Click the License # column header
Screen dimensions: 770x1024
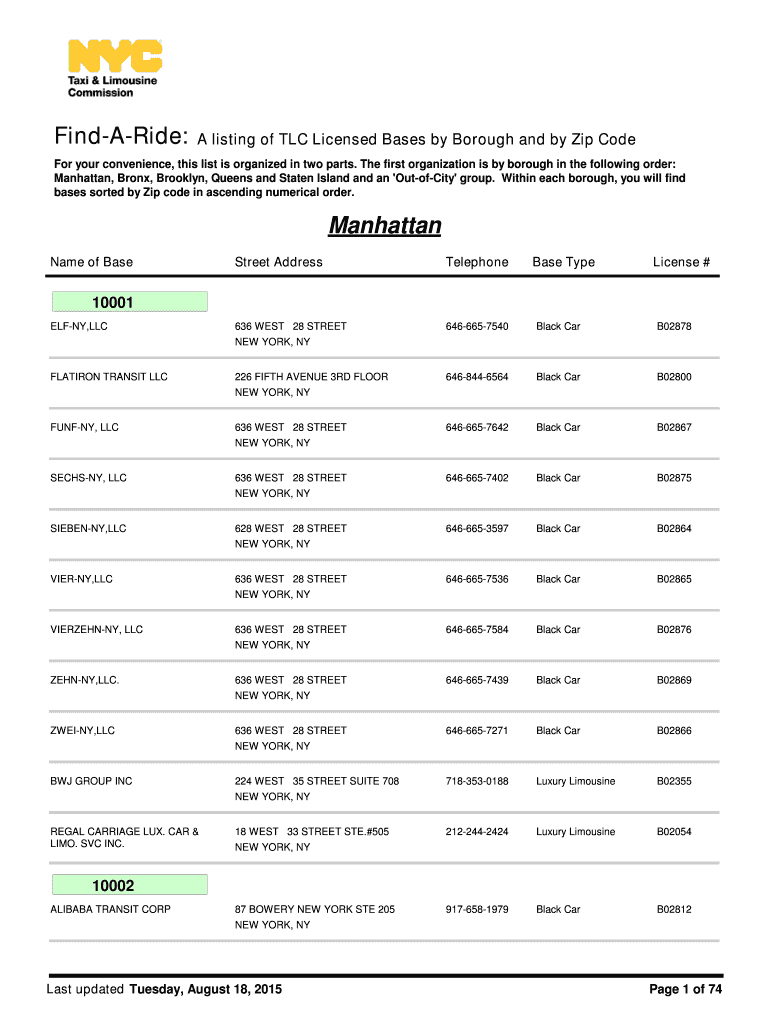point(681,262)
